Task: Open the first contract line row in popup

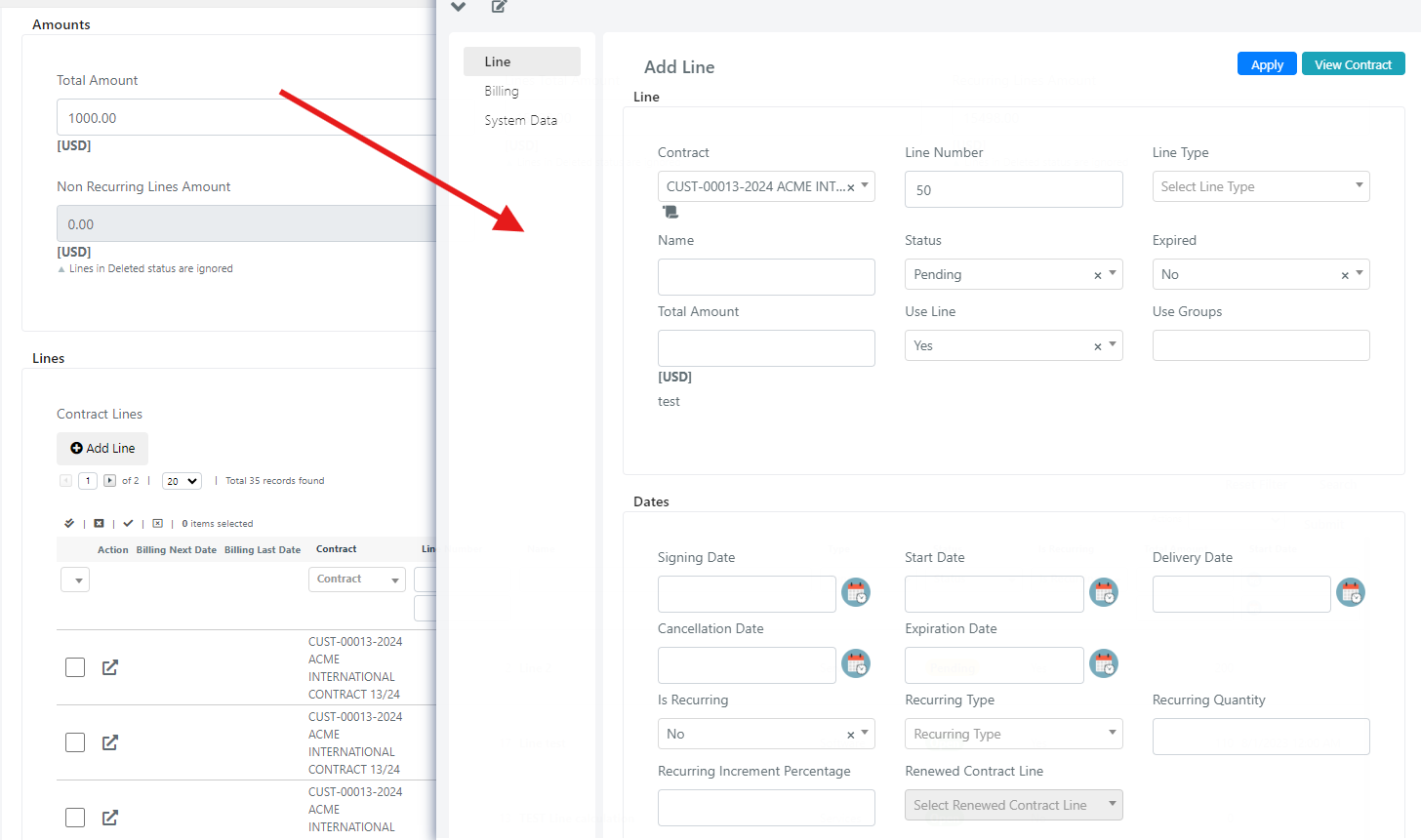Action: point(110,667)
